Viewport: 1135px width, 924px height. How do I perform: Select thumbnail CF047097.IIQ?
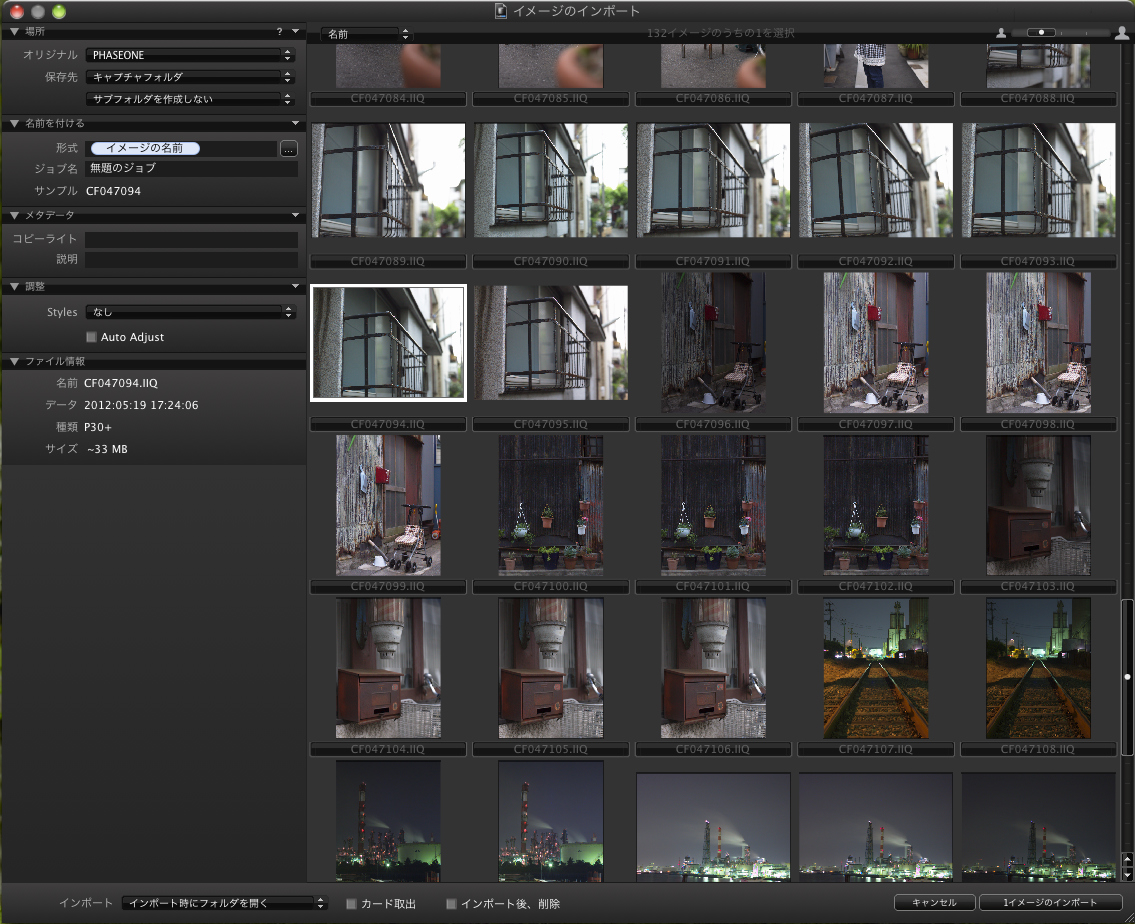click(876, 343)
